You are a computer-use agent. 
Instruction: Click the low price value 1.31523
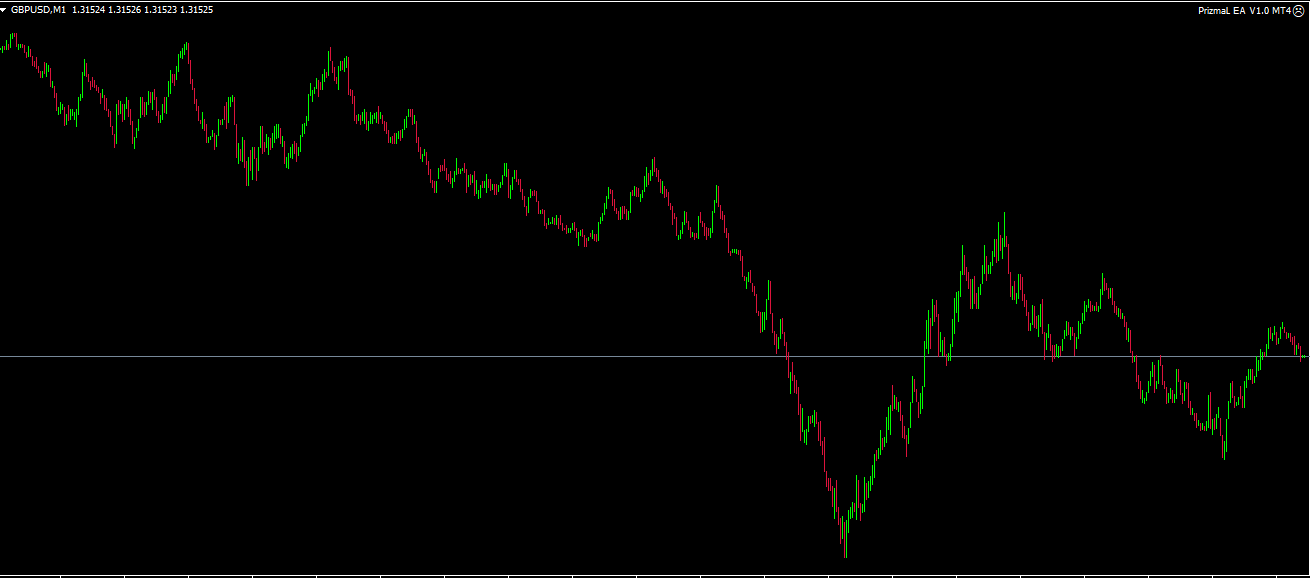point(161,10)
